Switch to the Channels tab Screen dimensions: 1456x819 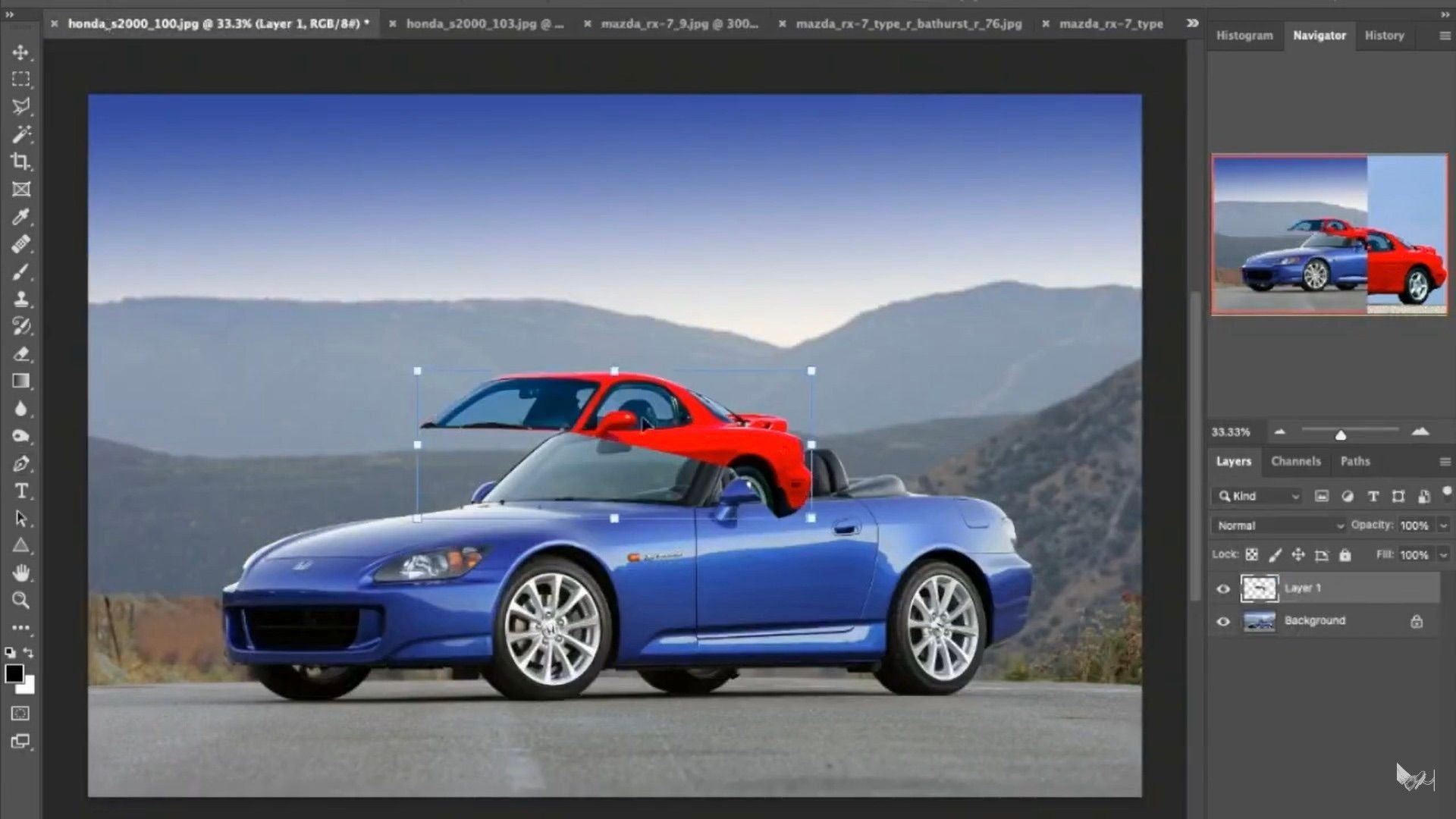pos(1296,461)
